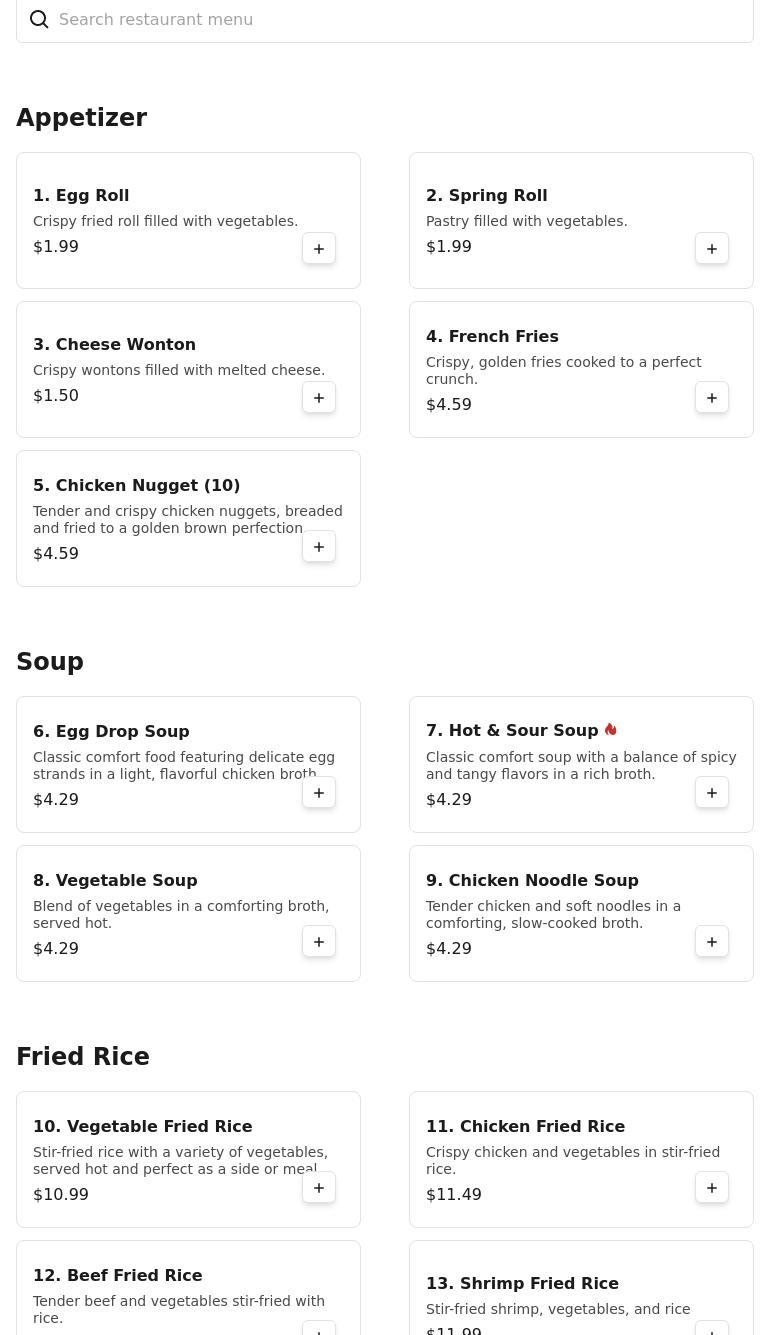Add Chicken Nugget (10) to cart
770x1335 pixels.
319,547
